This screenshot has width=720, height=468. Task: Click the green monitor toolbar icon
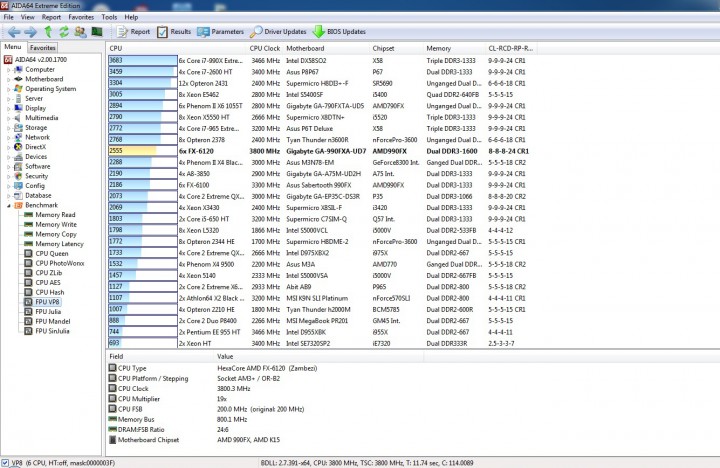click(97, 31)
